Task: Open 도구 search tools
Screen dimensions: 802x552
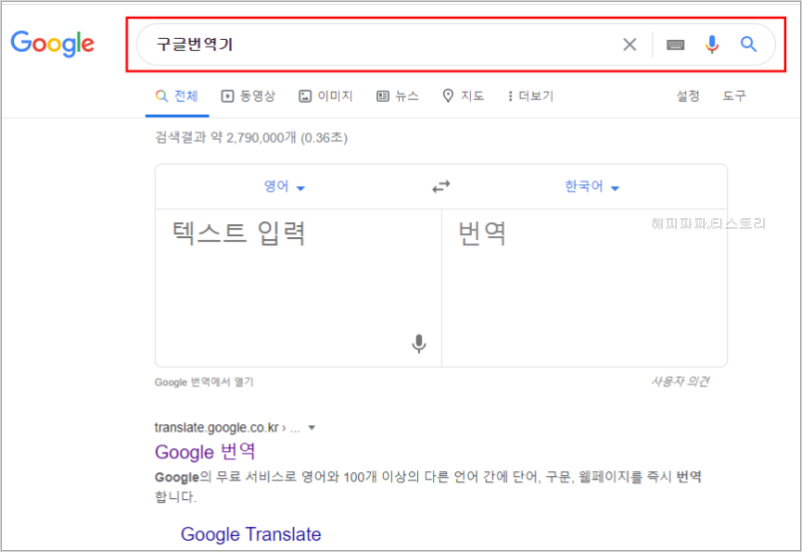Action: pyautogui.click(x=734, y=96)
